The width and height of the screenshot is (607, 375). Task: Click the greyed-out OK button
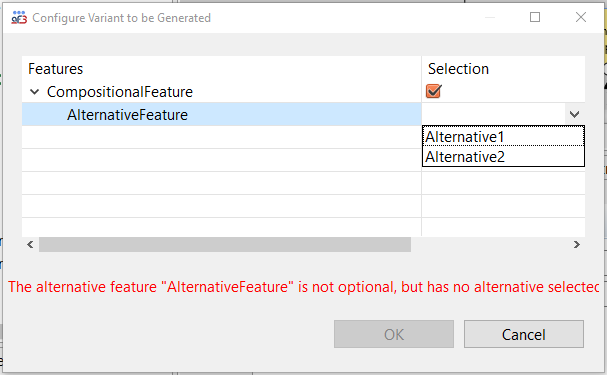(x=394, y=334)
